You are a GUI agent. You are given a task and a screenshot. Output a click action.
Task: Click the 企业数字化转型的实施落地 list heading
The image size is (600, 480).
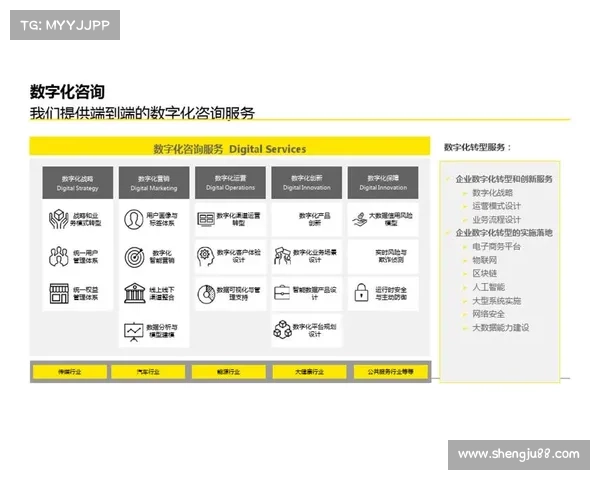504,233
